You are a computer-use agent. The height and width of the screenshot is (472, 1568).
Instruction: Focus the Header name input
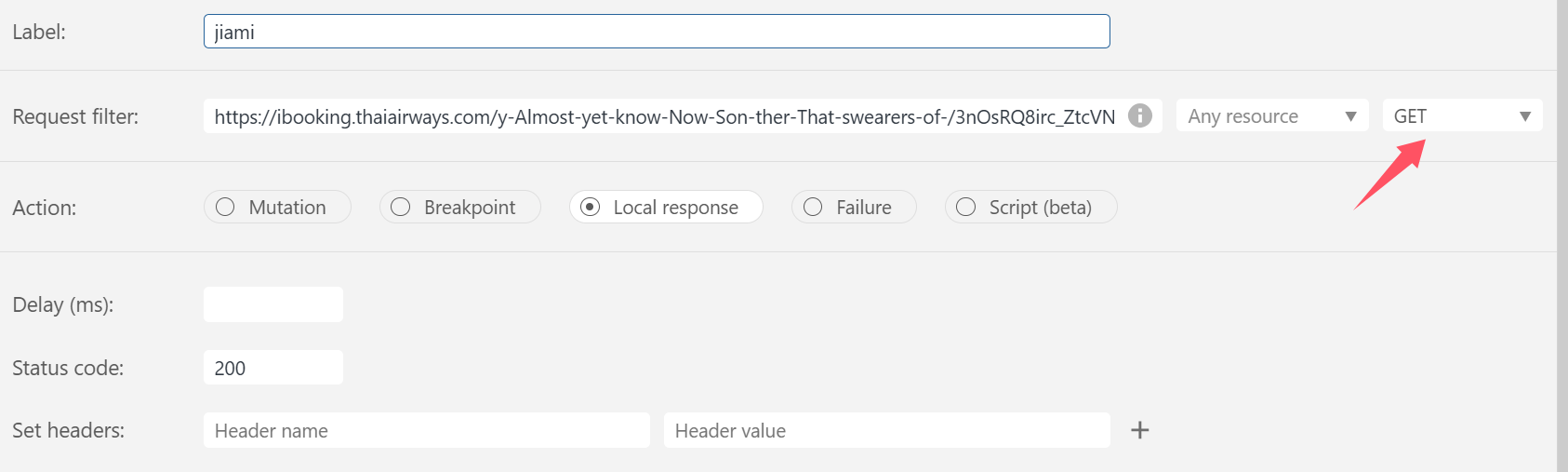426,430
